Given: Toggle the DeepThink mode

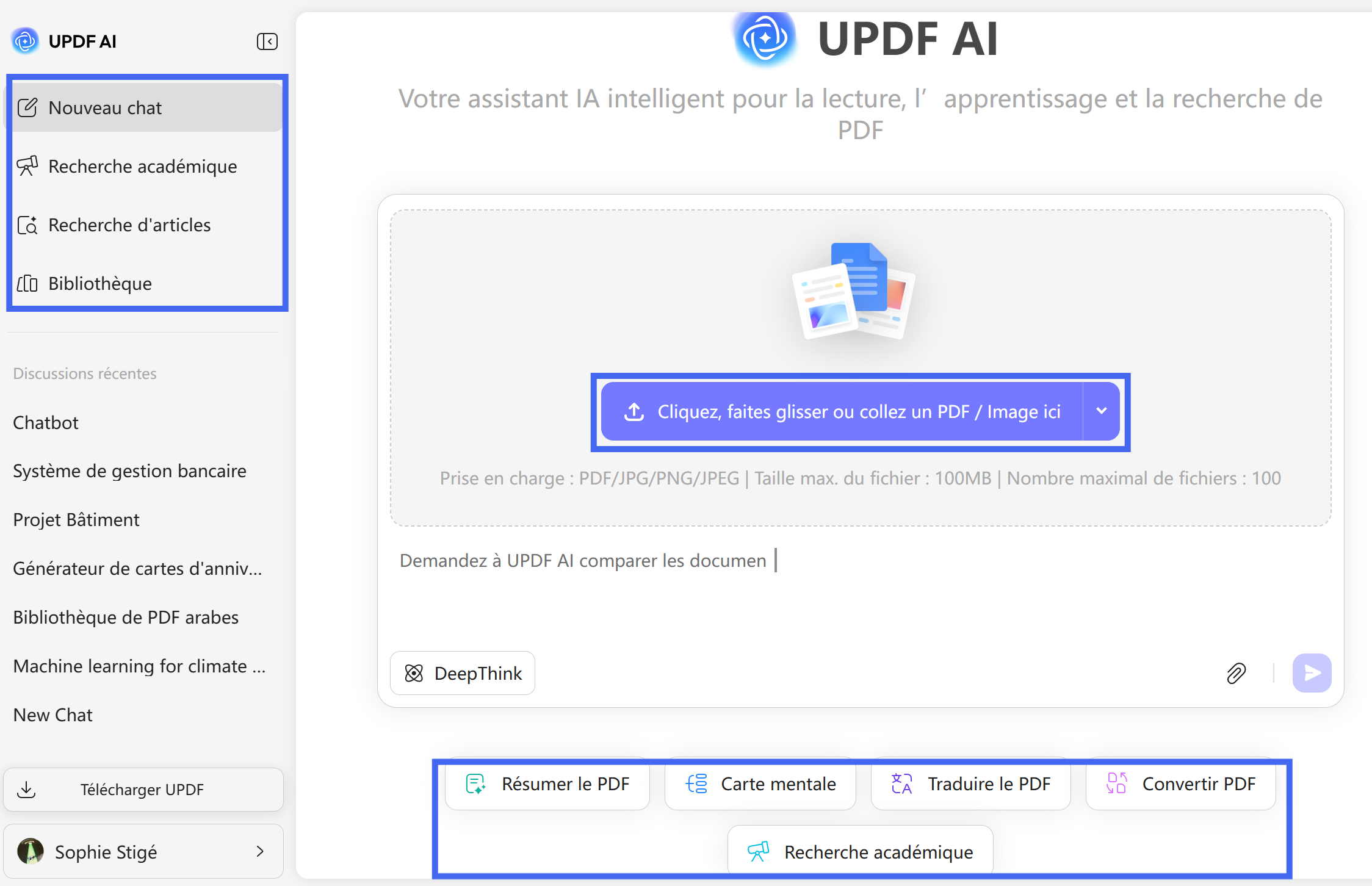Looking at the screenshot, I should 463,673.
